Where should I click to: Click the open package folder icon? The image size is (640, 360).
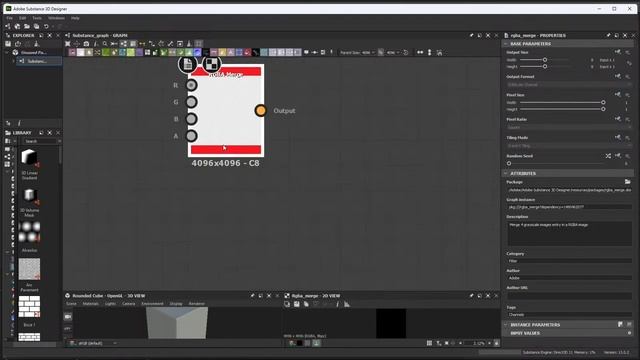pos(27,26)
